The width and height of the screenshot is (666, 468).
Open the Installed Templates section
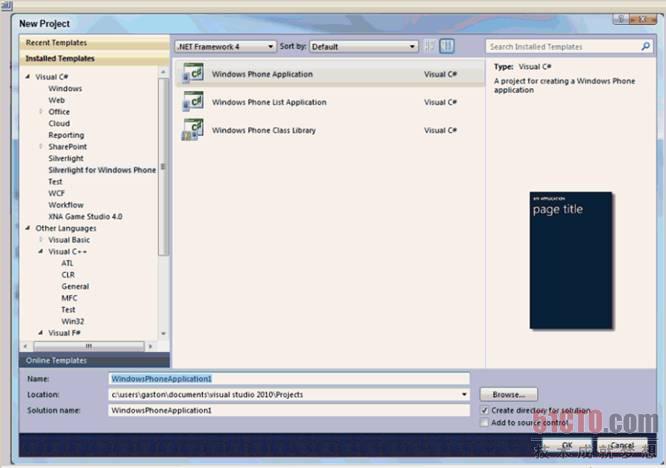click(94, 58)
